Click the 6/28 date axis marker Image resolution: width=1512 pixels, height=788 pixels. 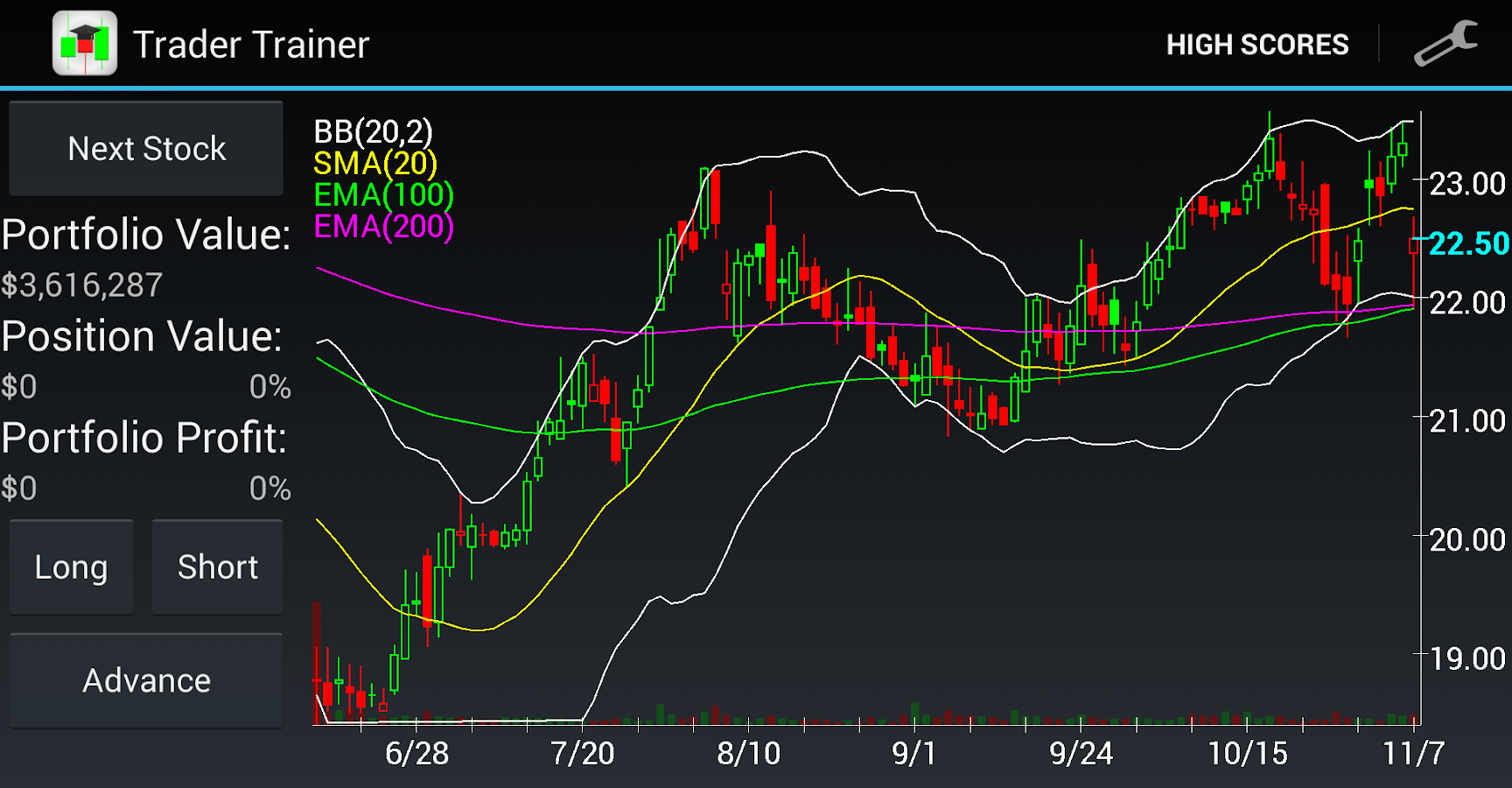[416, 753]
